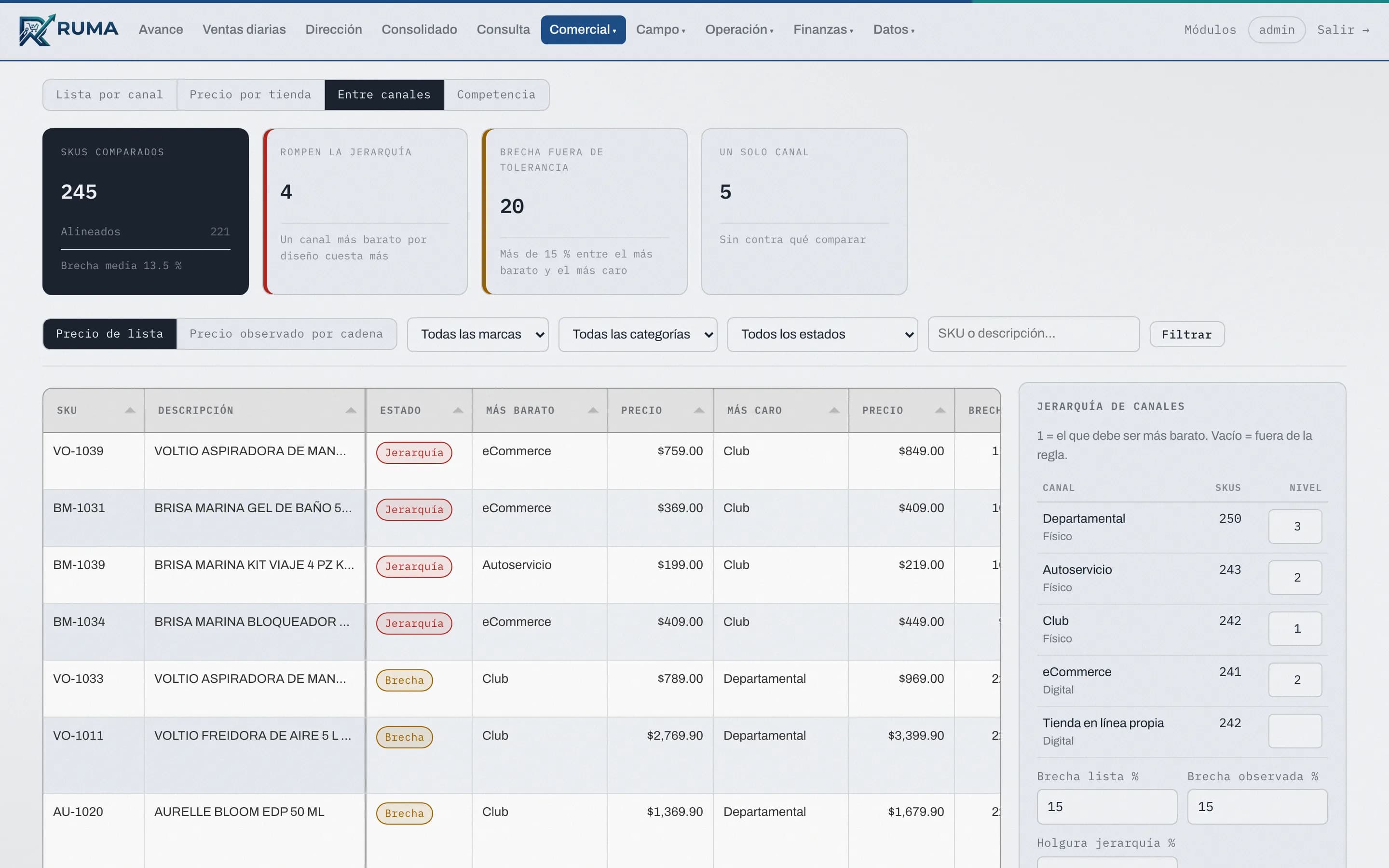Open the Todas las categorías dropdown

point(638,335)
